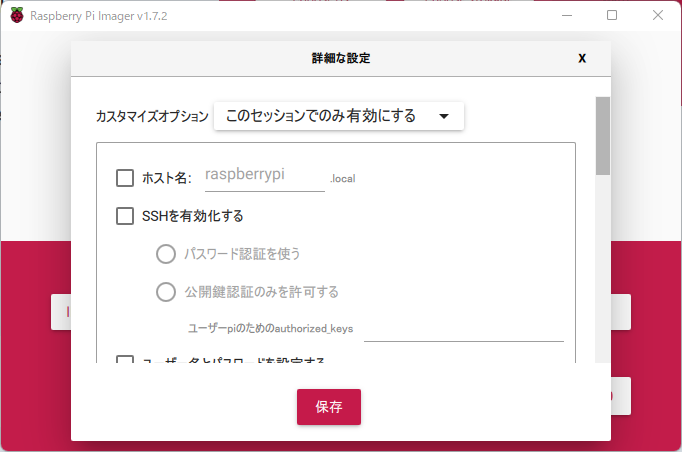Screen dimensions: 682x452
Task: Enable the ホスト名 checkbox
Action: 125,178
